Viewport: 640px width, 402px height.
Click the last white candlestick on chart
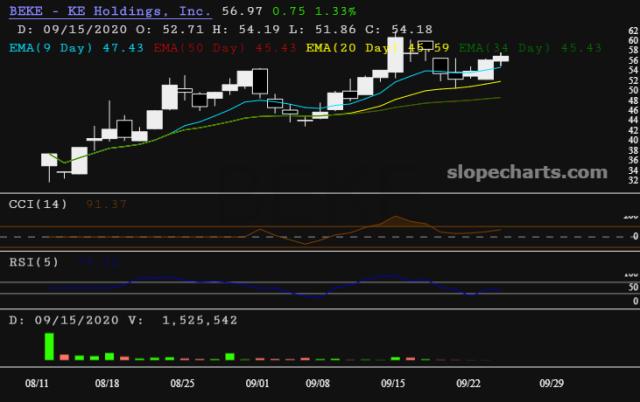coord(501,59)
